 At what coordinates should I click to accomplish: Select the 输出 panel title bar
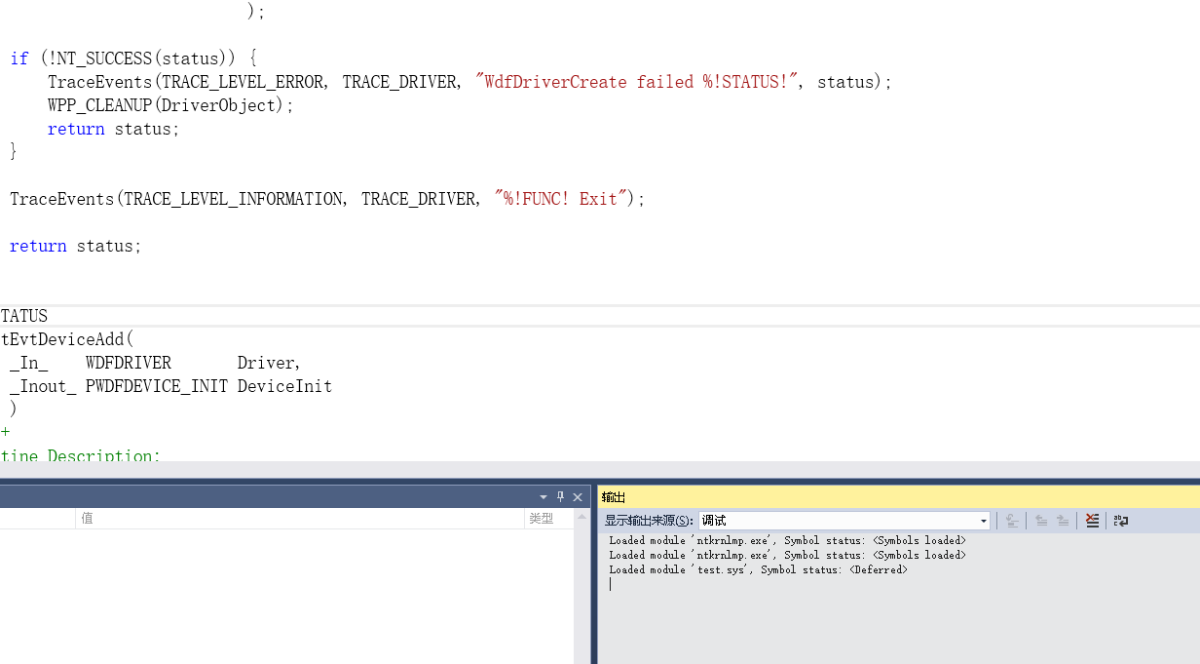(x=899, y=497)
